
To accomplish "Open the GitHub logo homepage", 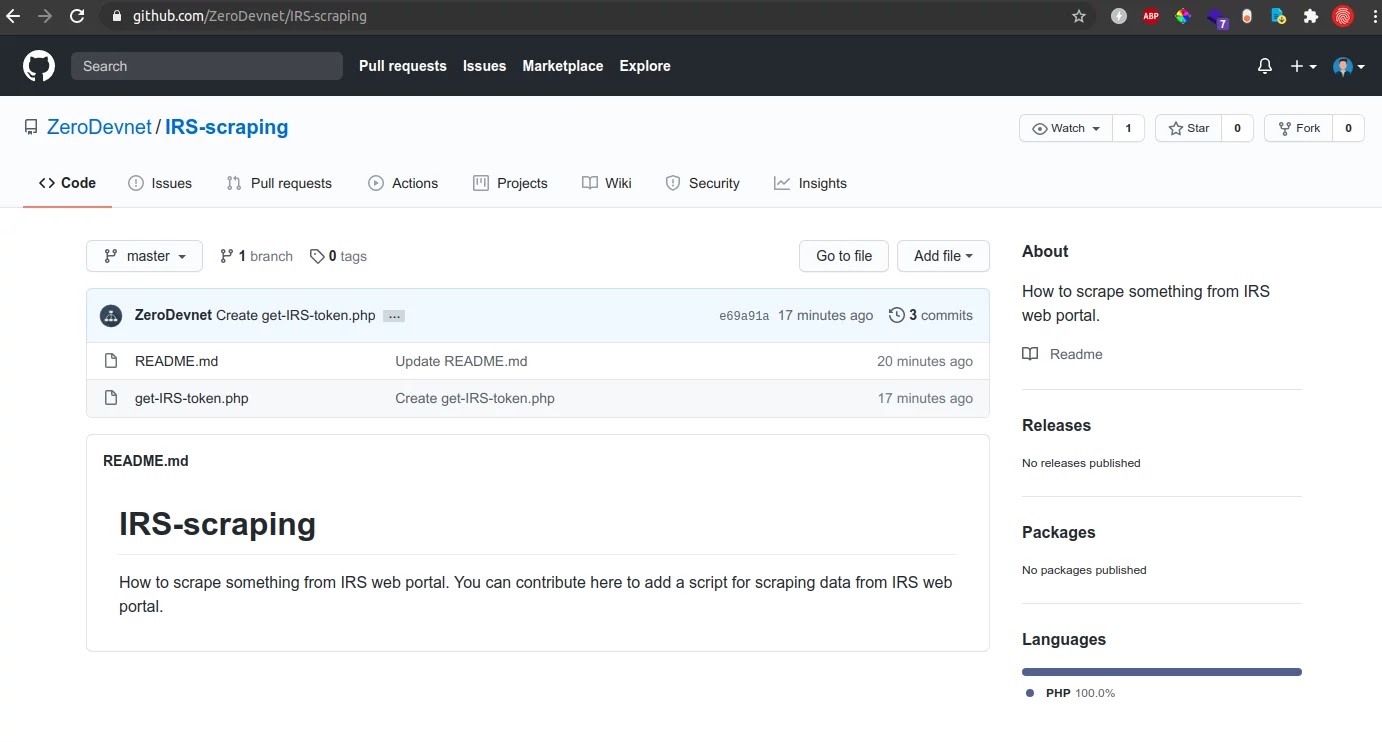I will 39,66.
